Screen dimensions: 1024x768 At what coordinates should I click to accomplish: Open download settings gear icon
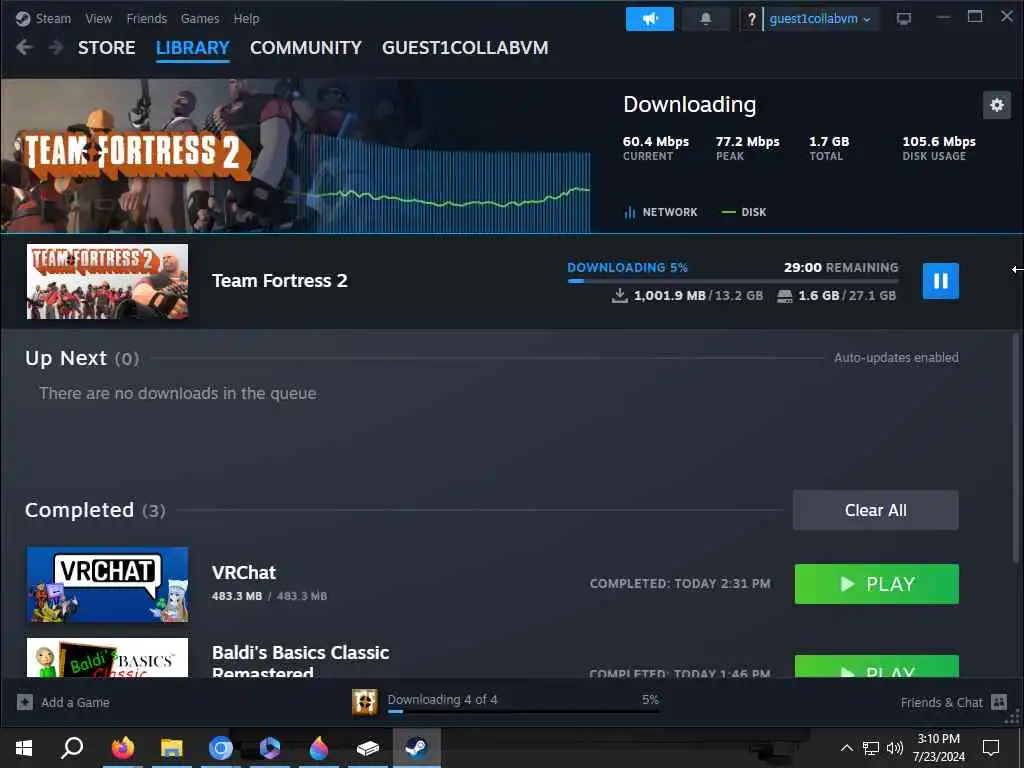coord(996,104)
